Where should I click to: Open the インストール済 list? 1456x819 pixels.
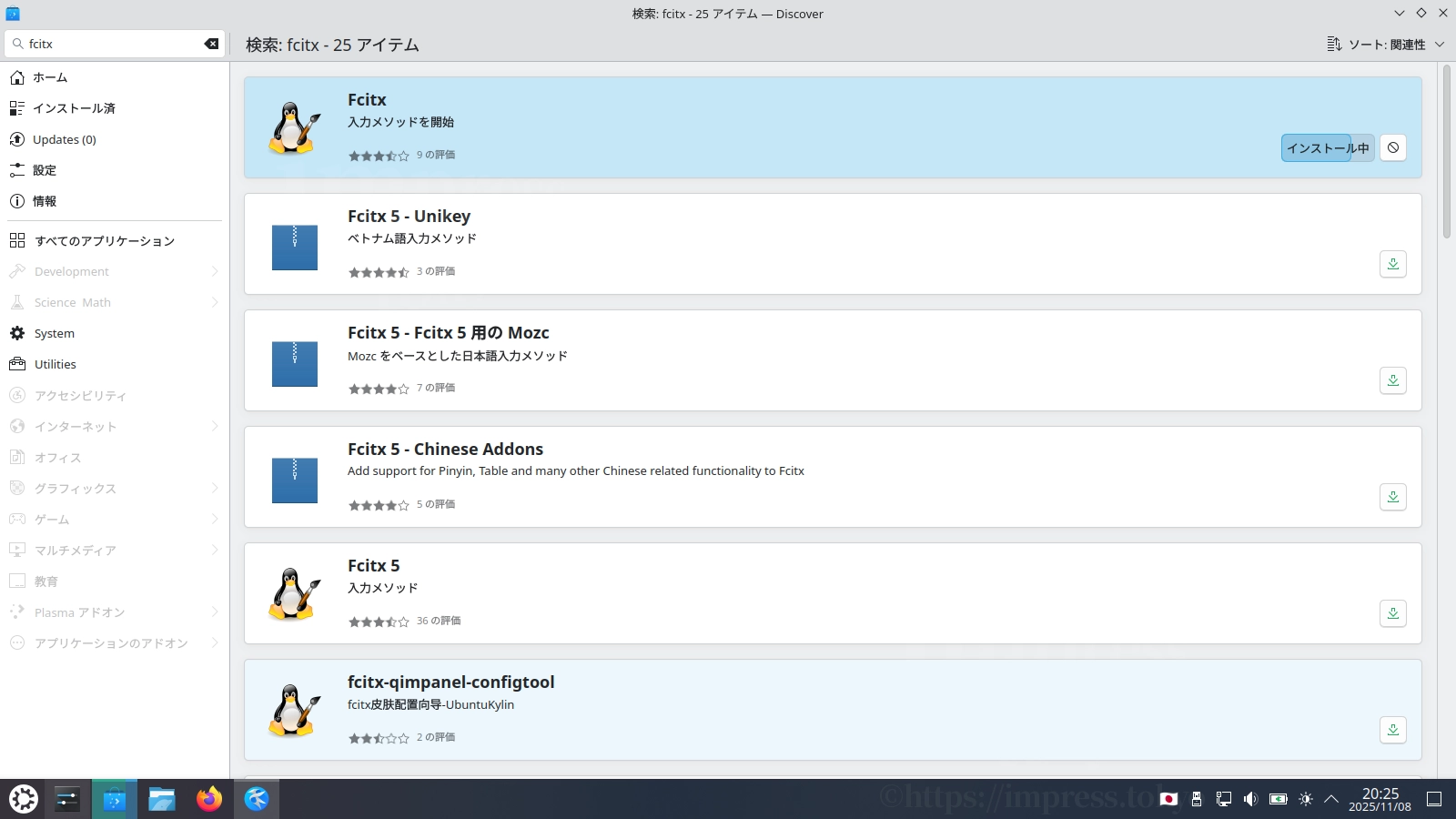pyautogui.click(x=115, y=108)
